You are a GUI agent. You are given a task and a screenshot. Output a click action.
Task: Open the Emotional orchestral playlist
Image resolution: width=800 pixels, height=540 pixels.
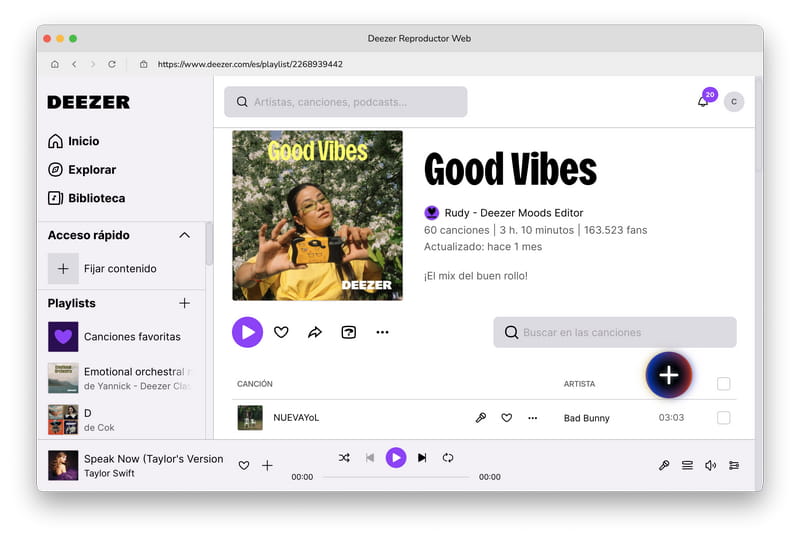(121, 378)
